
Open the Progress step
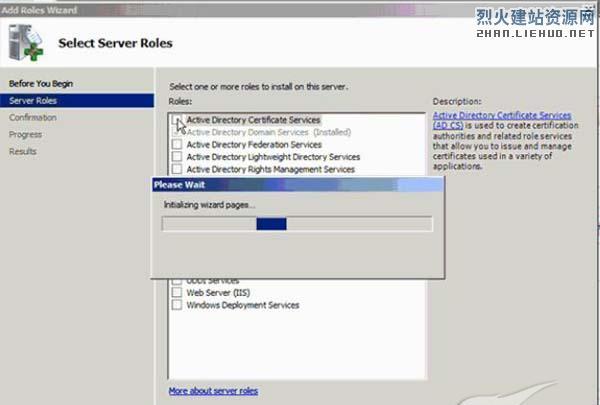(26, 134)
